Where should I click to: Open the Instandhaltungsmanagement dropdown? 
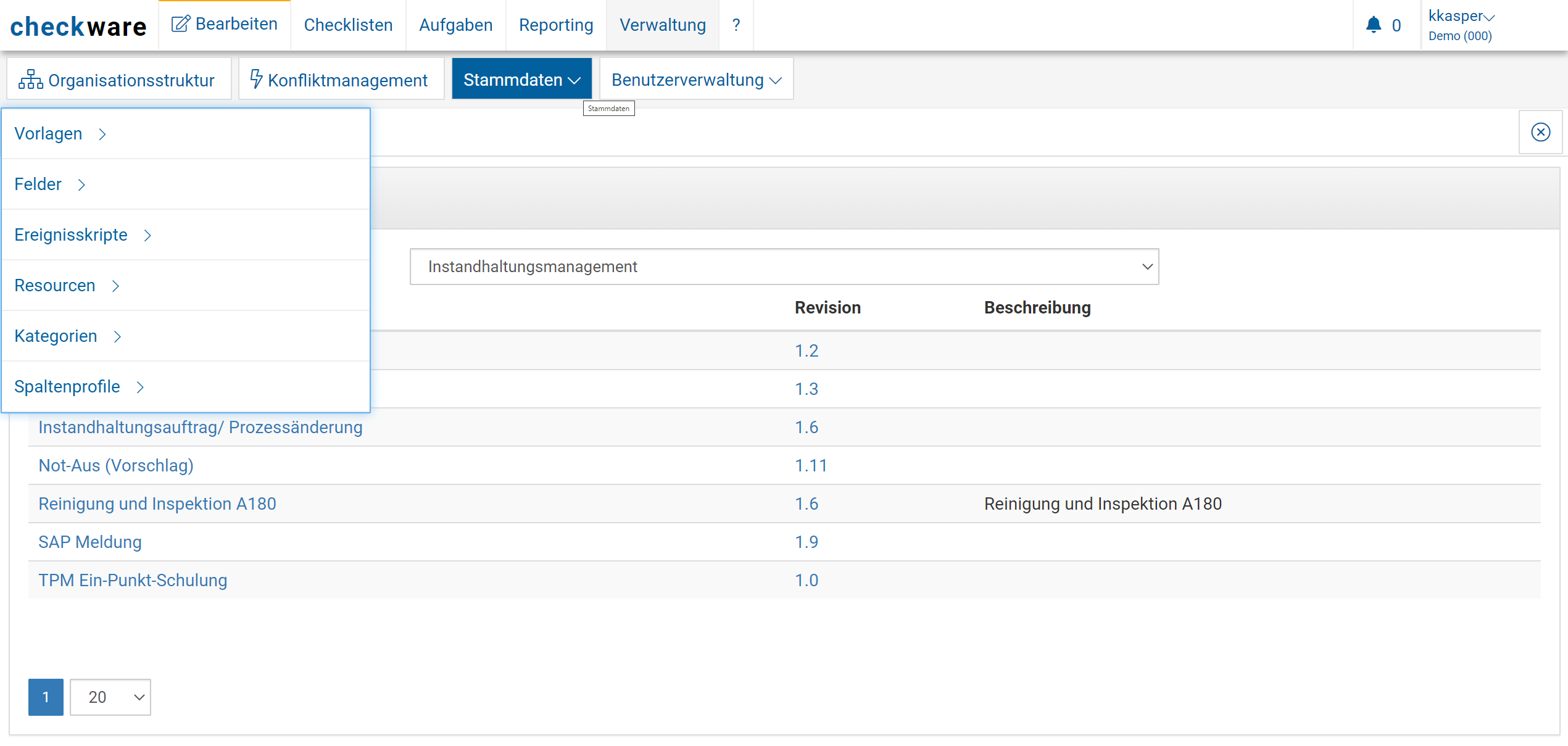784,267
